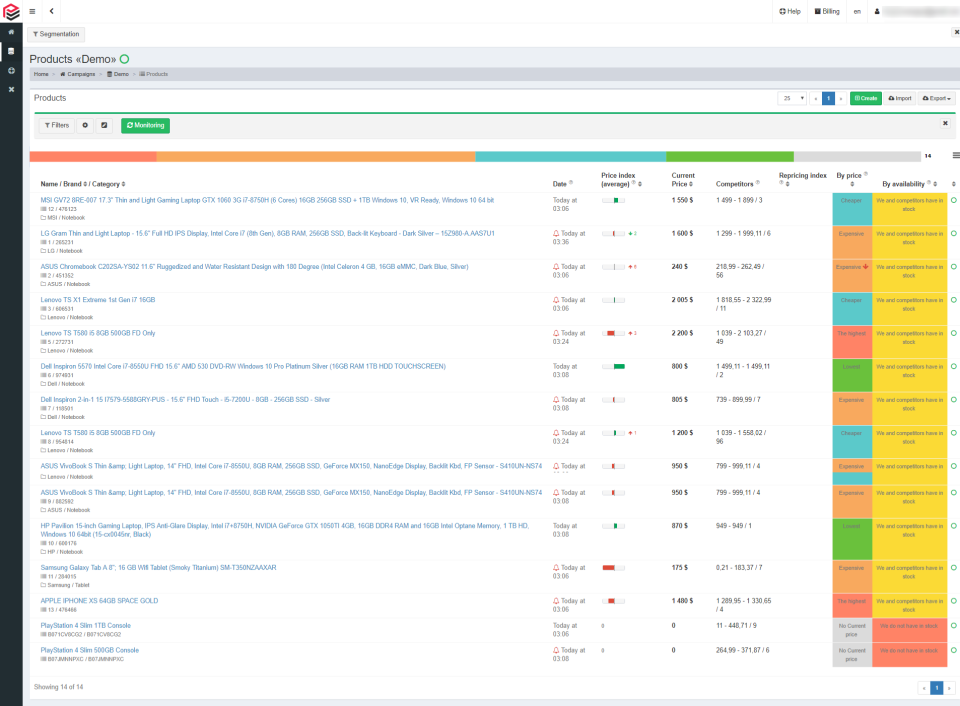Viewport: 960px width, 706px height.
Task: Click alert bell for LG Gram row
Action: (556, 234)
